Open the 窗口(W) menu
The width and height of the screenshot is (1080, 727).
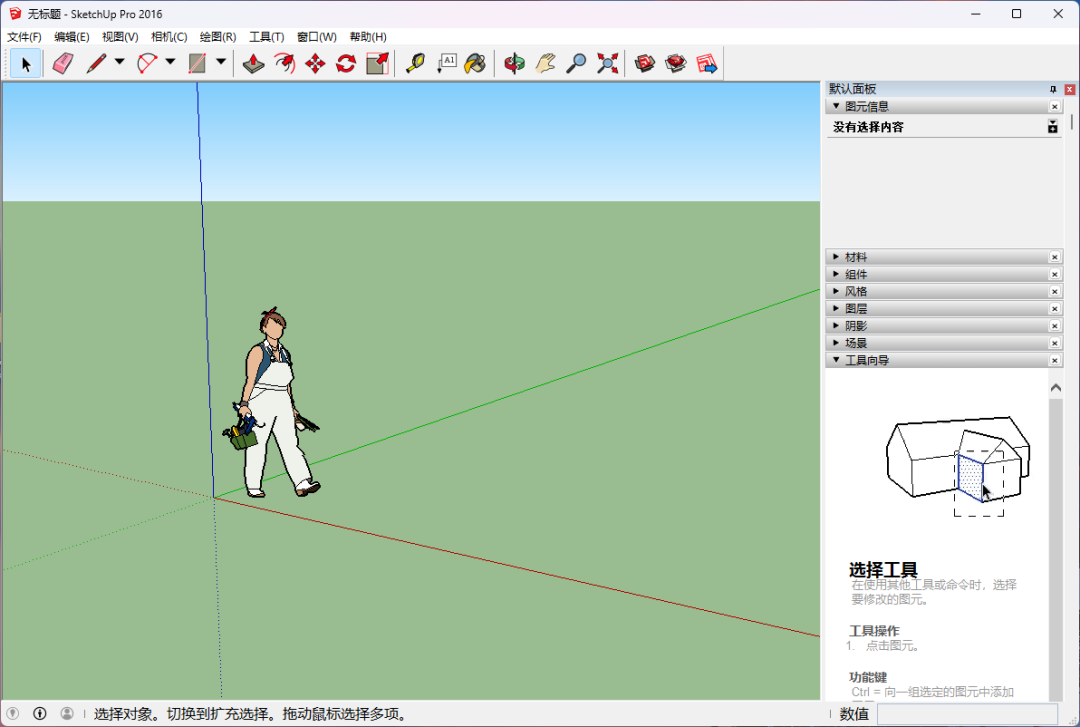(317, 37)
